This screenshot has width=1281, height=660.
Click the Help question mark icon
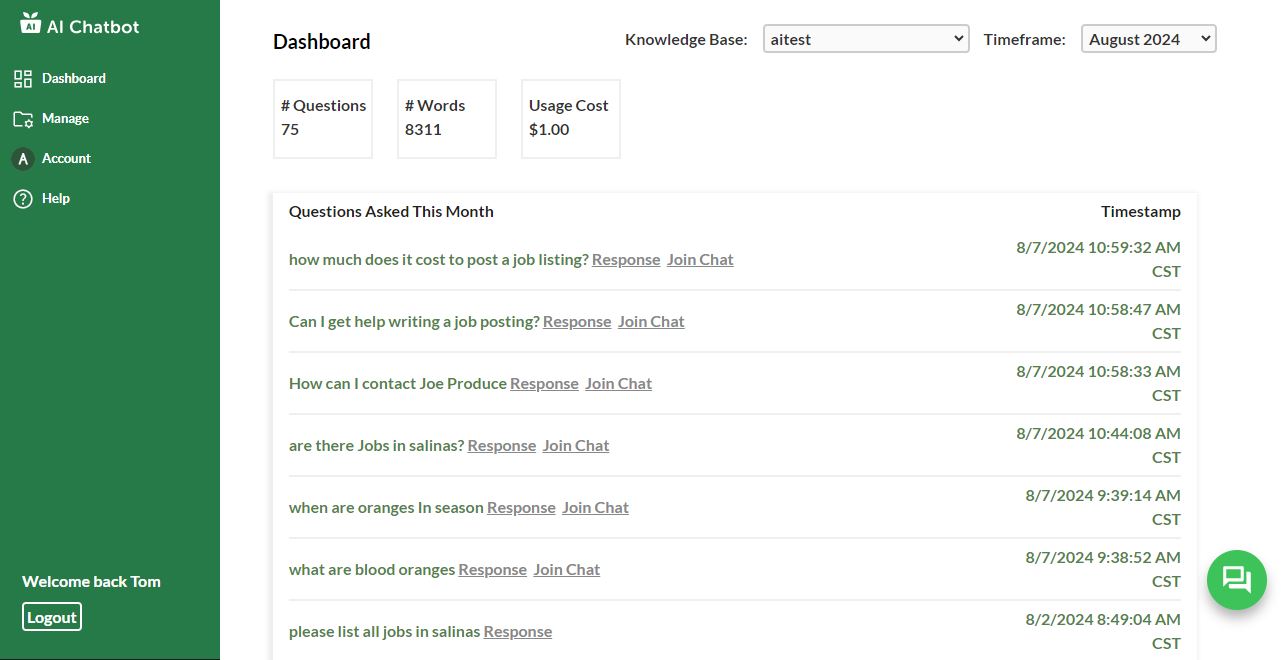click(x=23, y=199)
